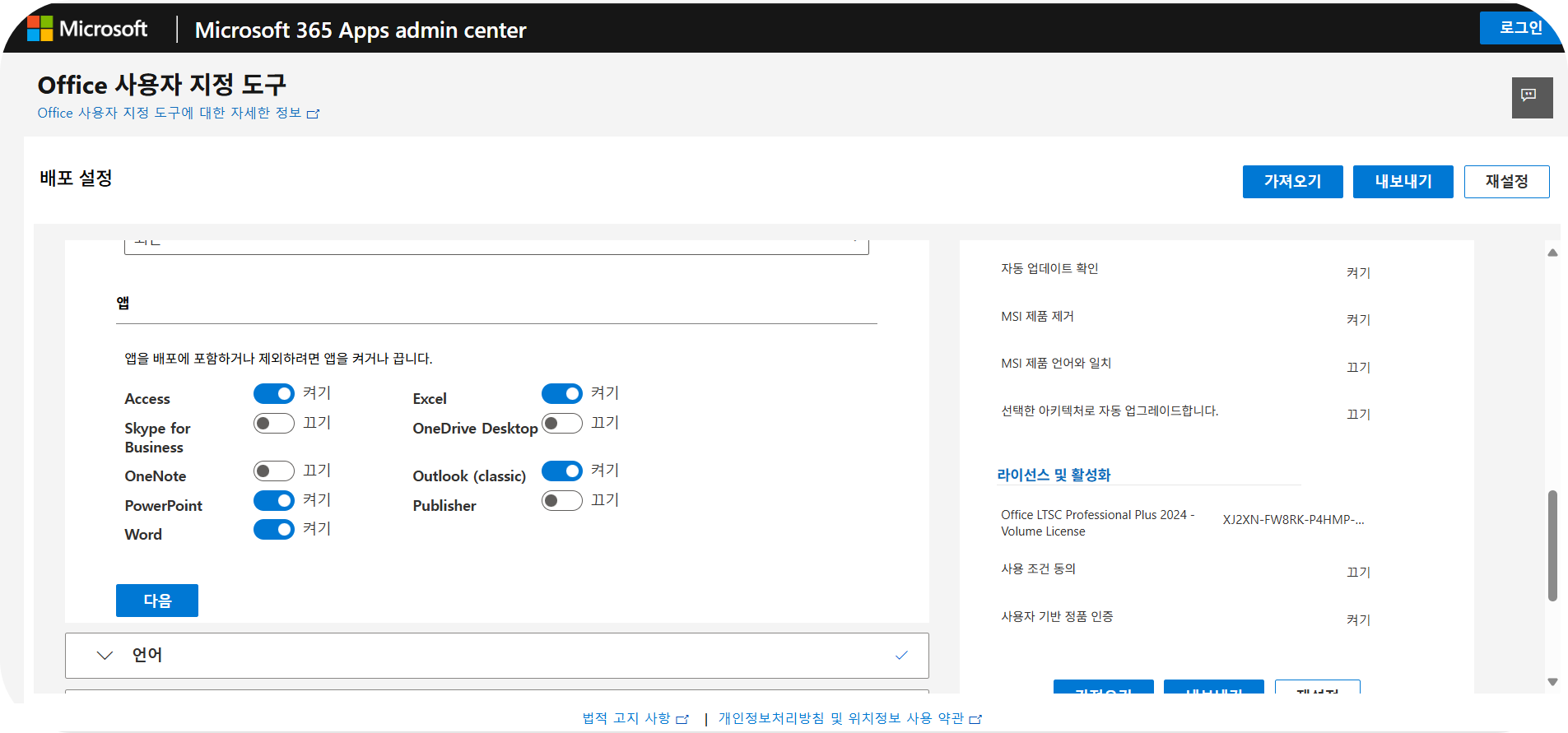
Task: Click the 자동 업데이트 확인 row text
Action: coord(1049,268)
